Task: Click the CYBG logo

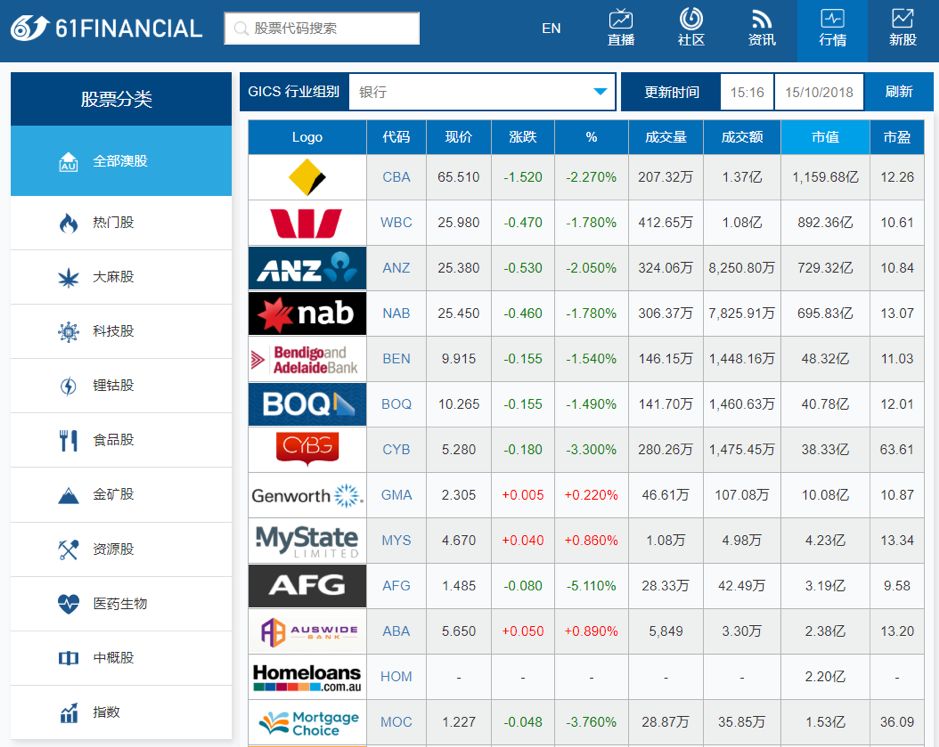Action: (x=307, y=449)
